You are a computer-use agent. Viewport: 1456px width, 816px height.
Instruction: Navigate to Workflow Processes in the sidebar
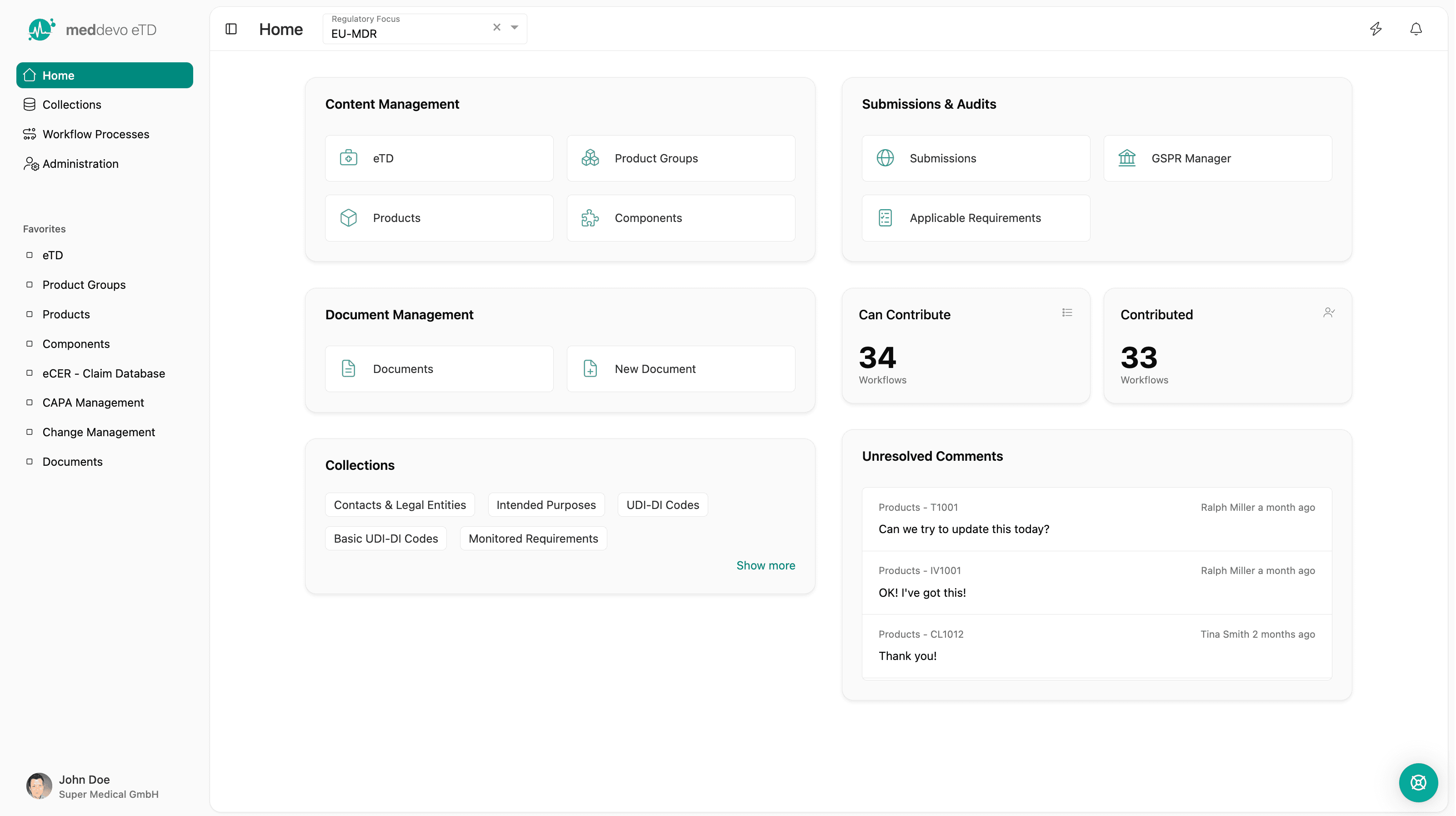pyautogui.click(x=95, y=134)
